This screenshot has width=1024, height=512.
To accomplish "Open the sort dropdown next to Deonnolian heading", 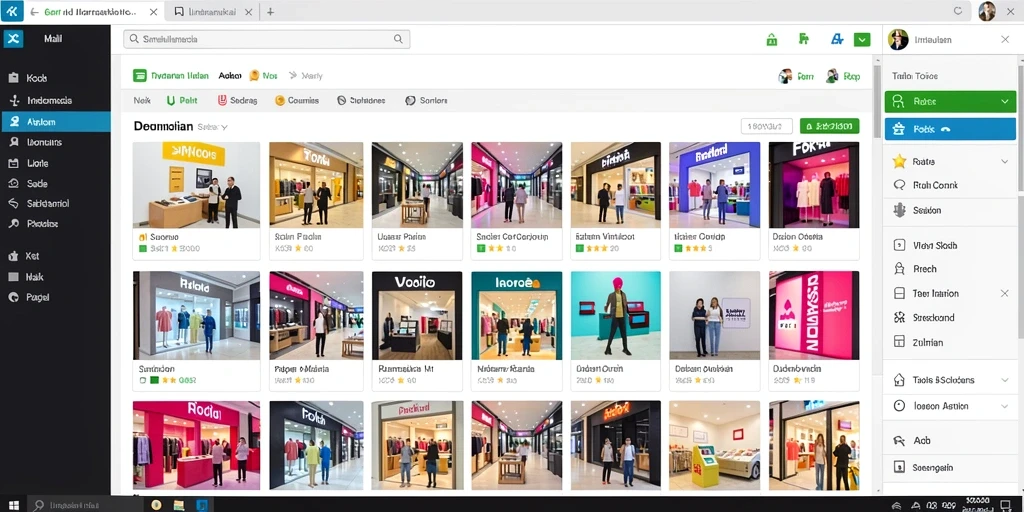I will (213, 127).
